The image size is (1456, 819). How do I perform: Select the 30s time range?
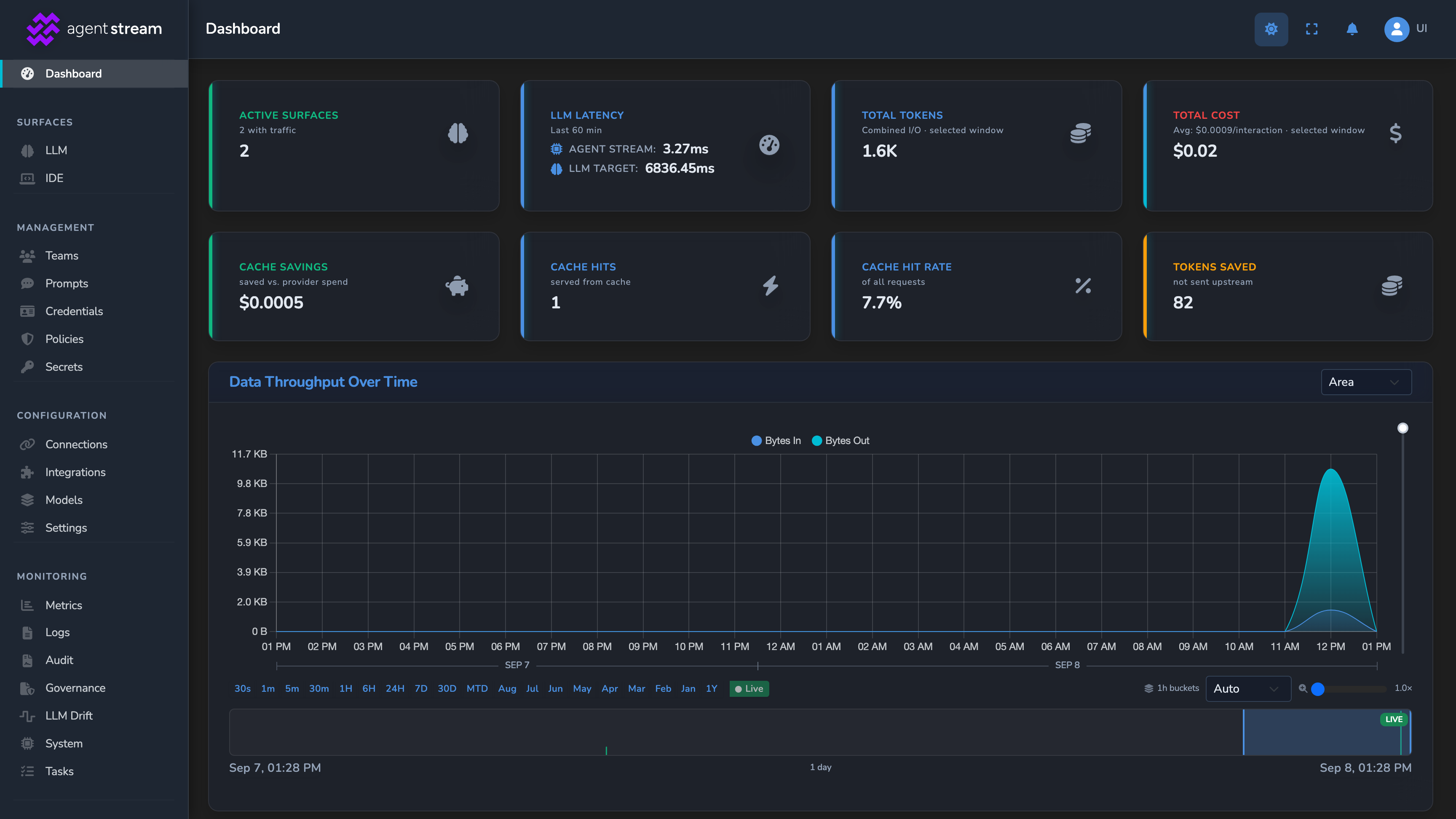(x=243, y=688)
